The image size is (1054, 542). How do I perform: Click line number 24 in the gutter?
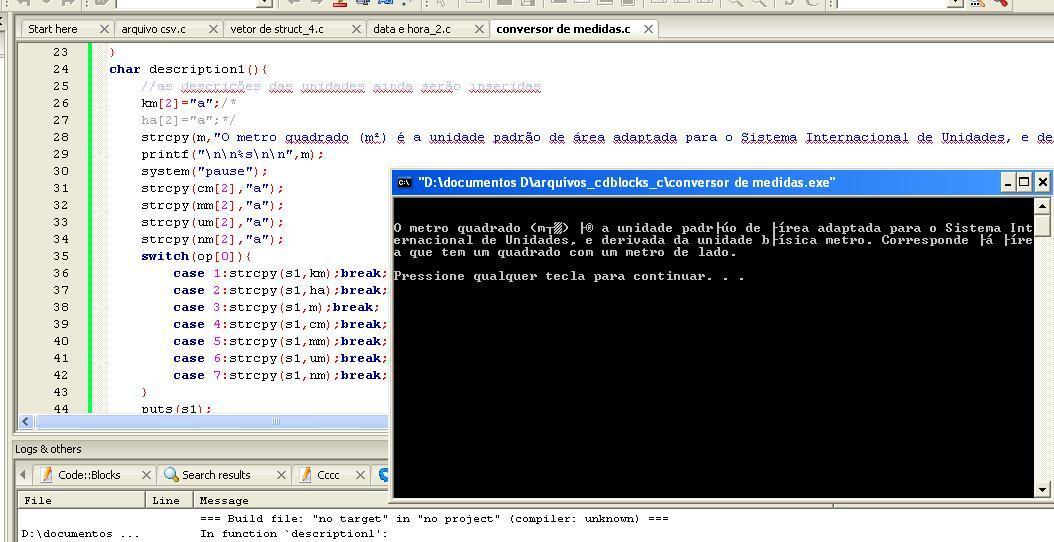pyautogui.click(x=60, y=69)
